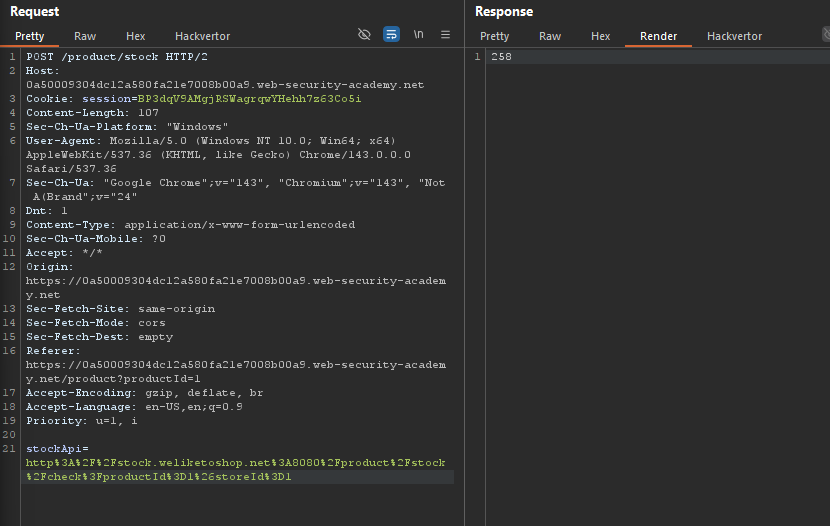The height and width of the screenshot is (526, 830).
Task: Click the Sec-Ch-Ua-Platform "Windows" header
Action: pos(127,127)
